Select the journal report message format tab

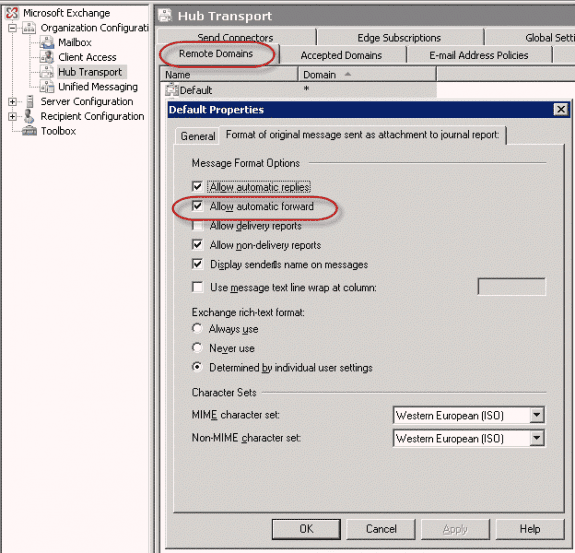(362, 135)
